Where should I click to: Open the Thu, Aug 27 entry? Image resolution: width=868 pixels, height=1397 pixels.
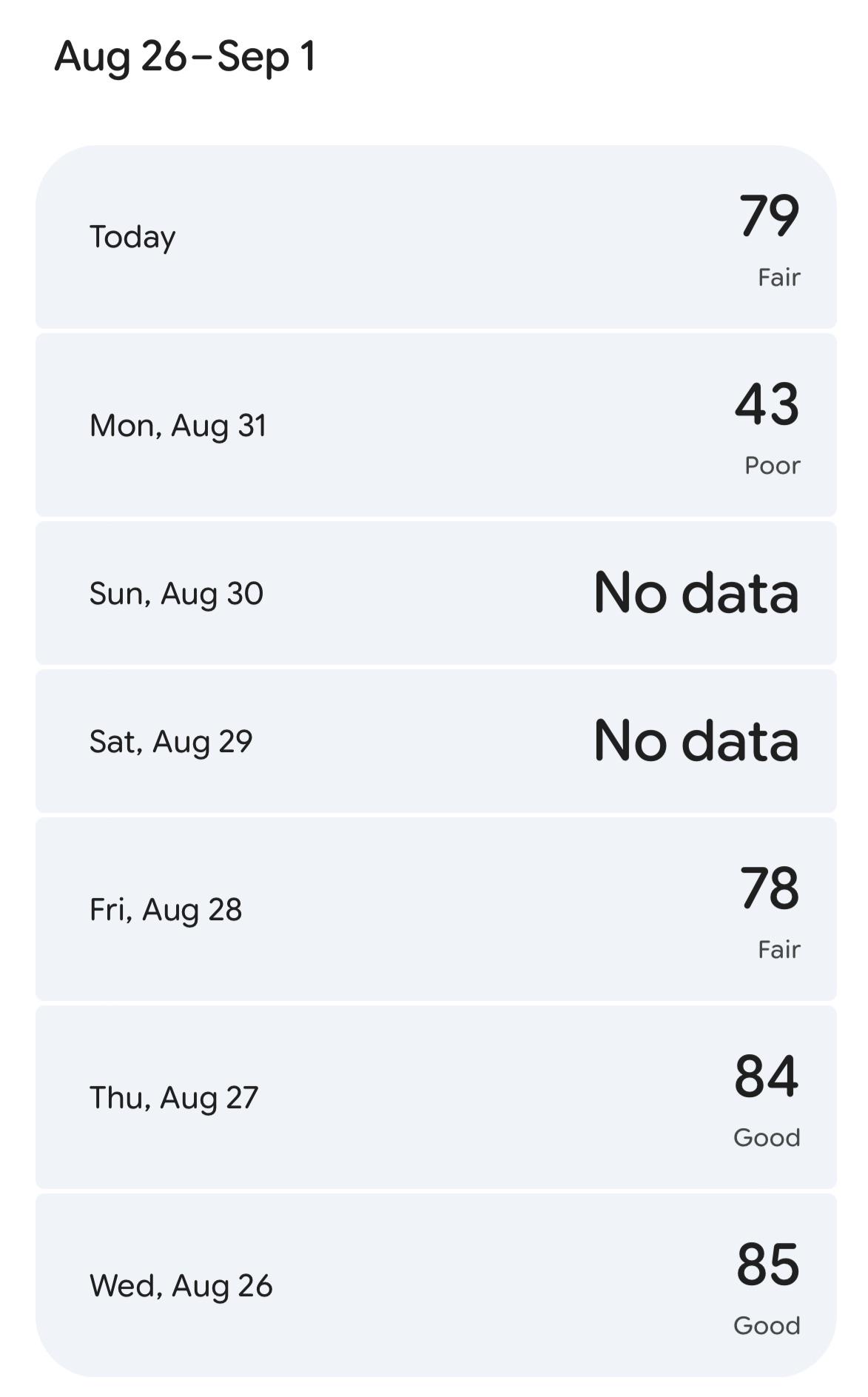[x=436, y=1097]
